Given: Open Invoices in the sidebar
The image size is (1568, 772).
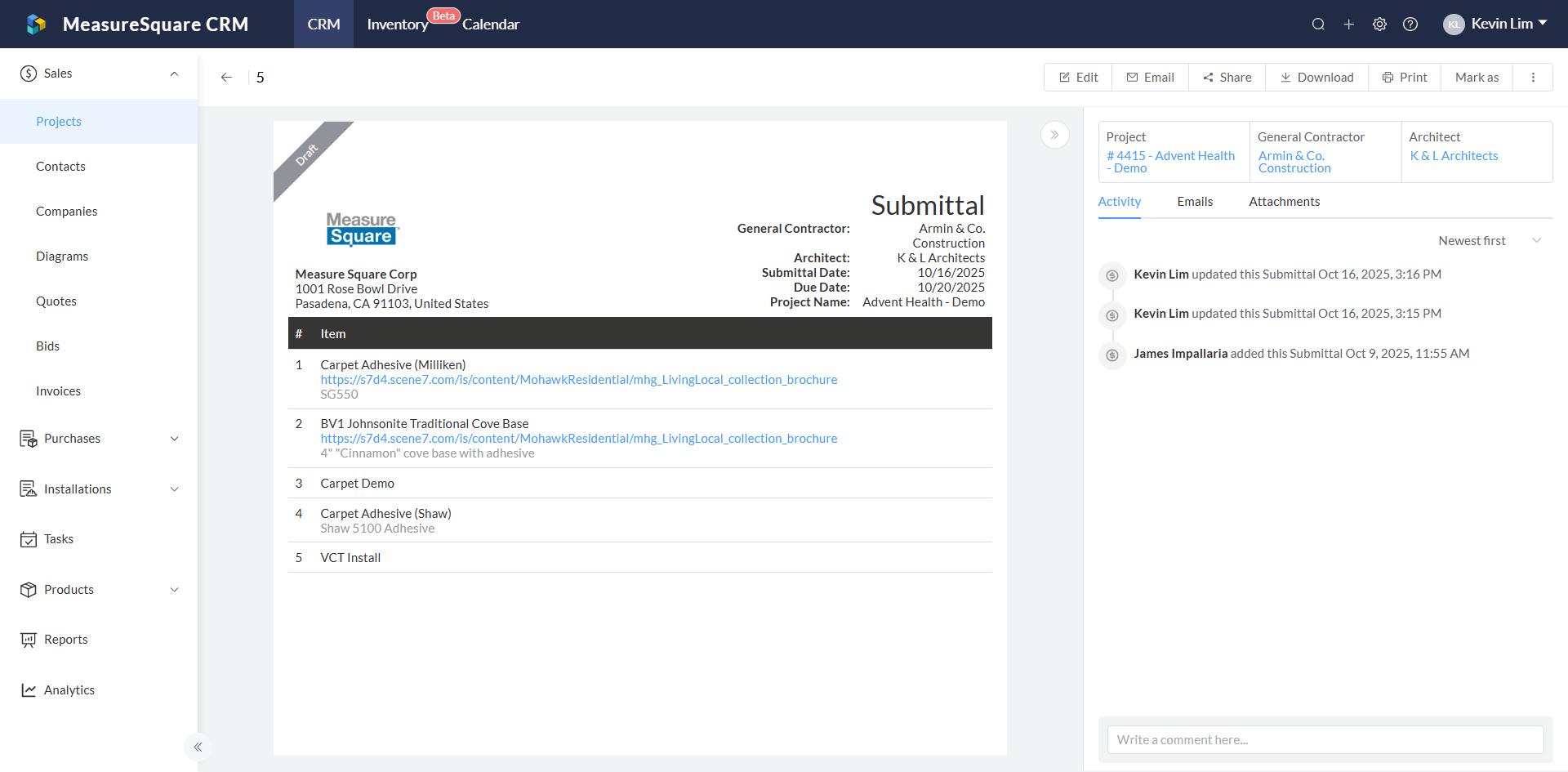Looking at the screenshot, I should (x=99, y=391).
